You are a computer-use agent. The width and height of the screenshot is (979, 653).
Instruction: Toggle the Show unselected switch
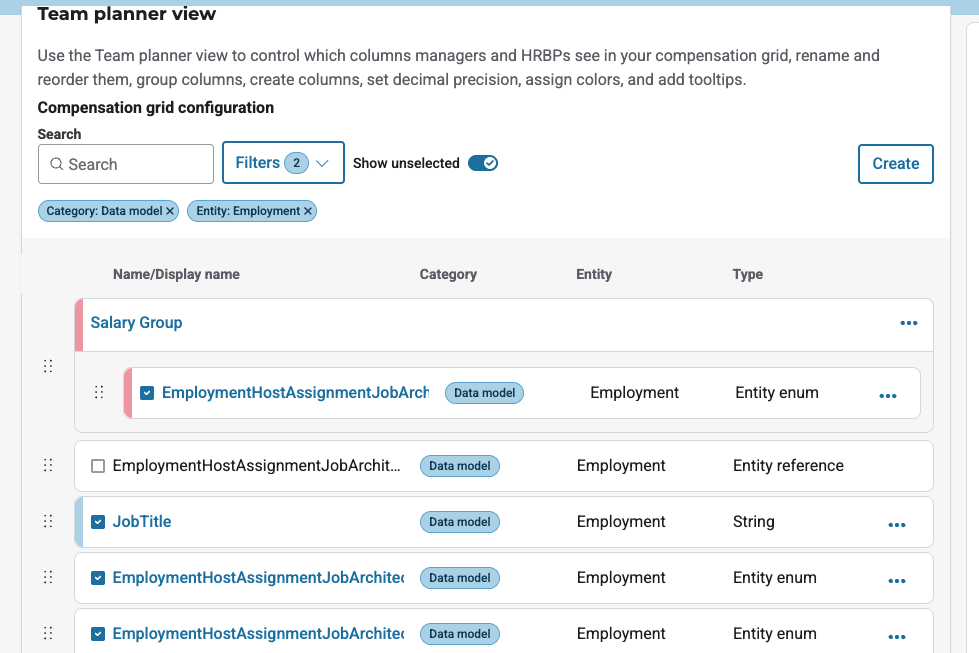483,163
